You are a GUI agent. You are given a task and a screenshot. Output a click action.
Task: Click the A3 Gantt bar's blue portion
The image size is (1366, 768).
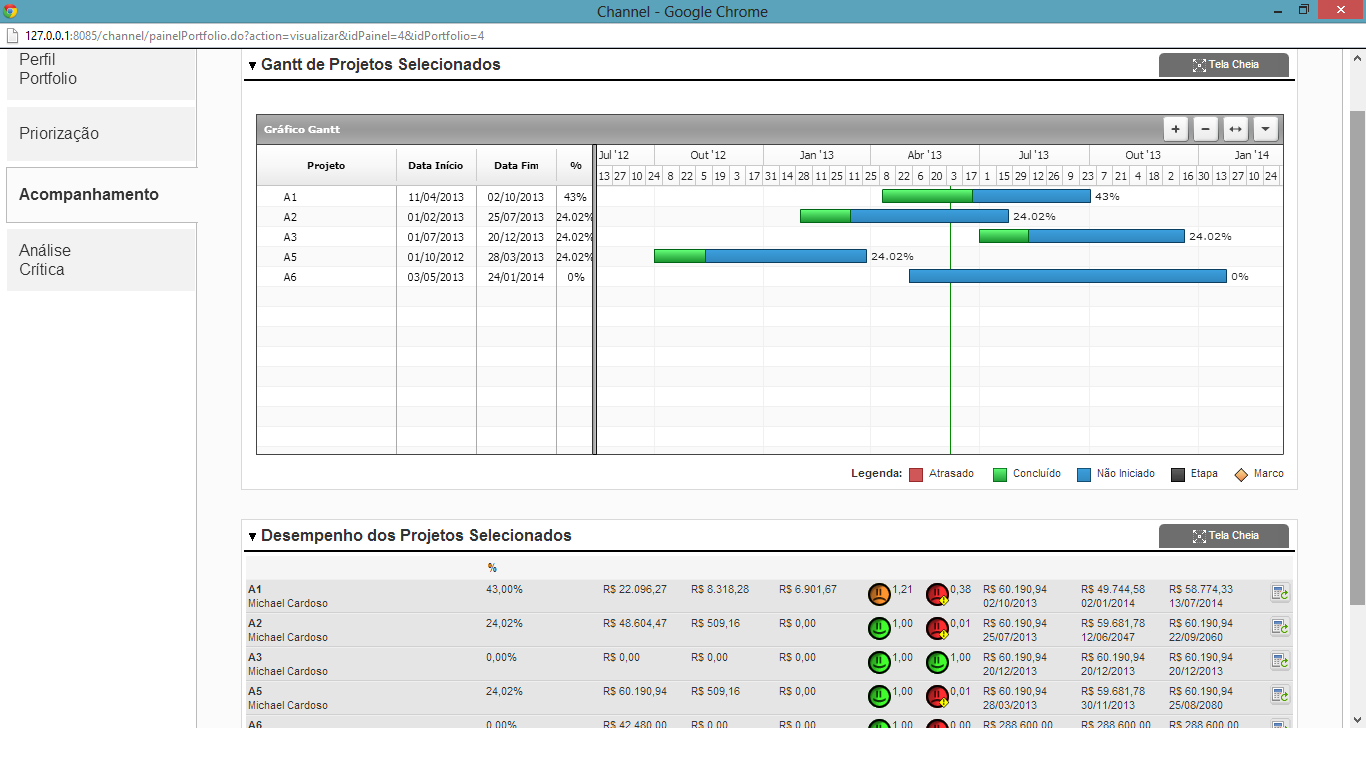click(x=1106, y=236)
